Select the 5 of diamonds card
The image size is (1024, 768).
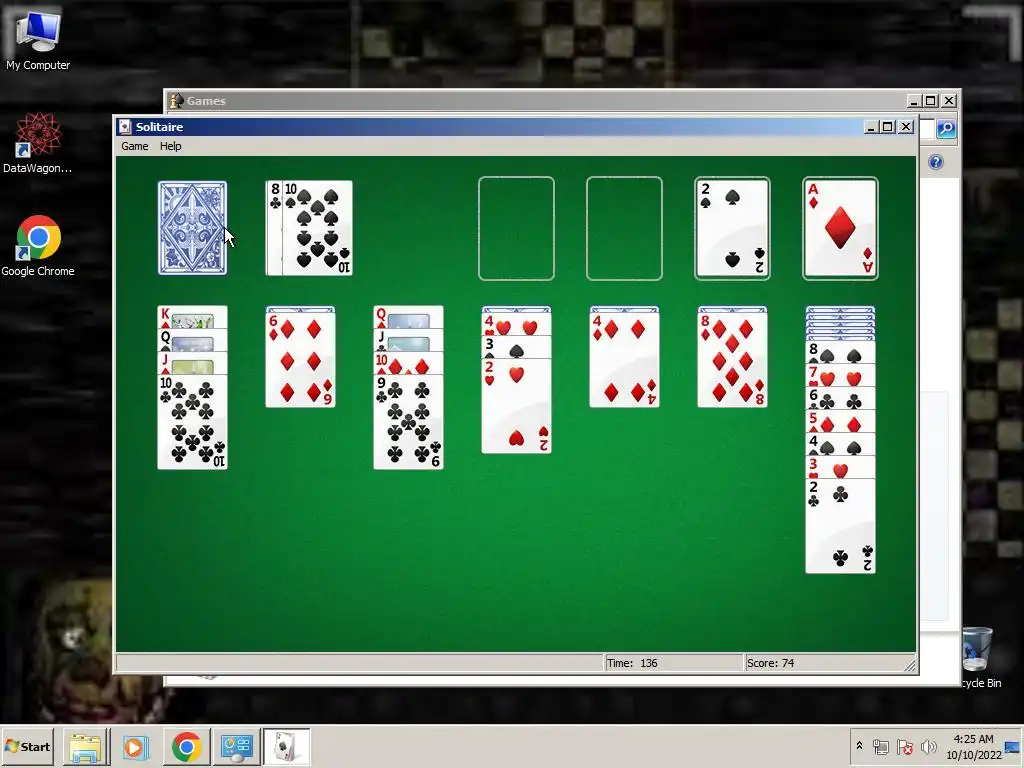(840, 421)
